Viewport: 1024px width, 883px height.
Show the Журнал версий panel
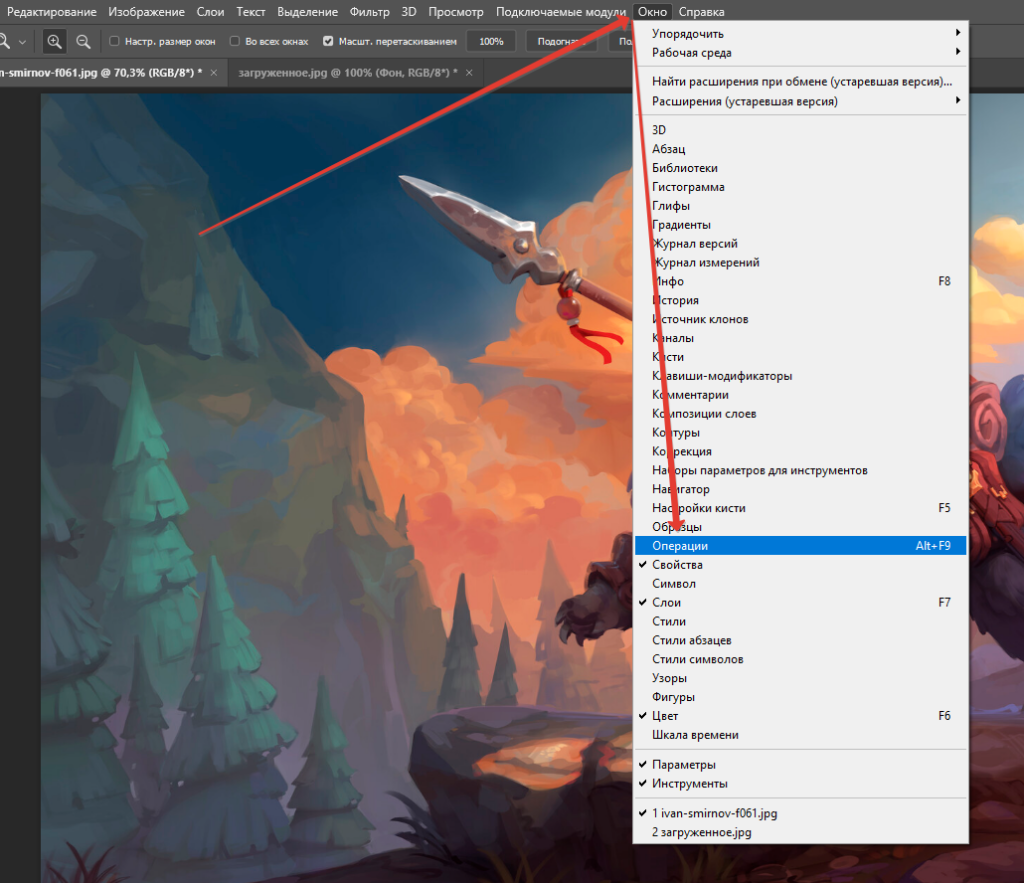801,243
